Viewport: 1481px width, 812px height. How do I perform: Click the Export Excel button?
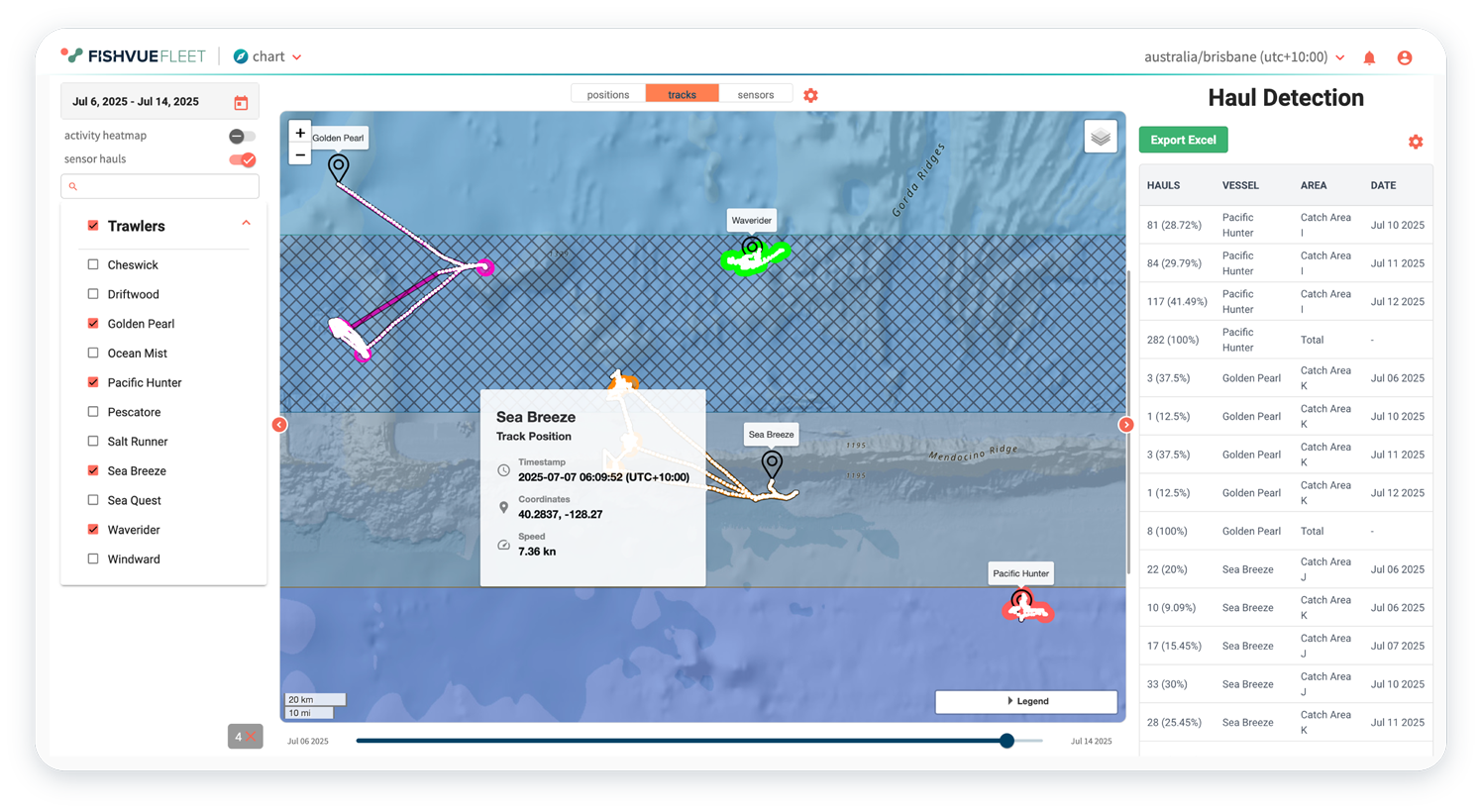(1183, 141)
